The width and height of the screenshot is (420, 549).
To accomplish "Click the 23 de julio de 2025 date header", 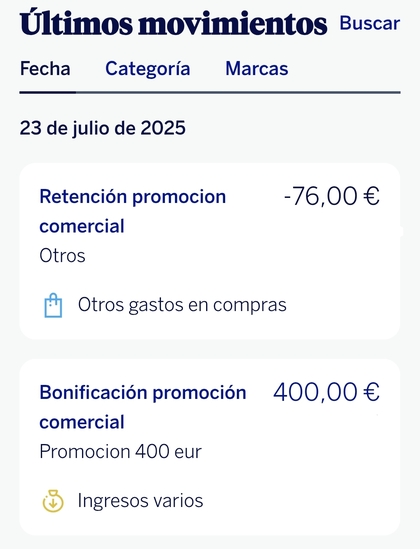I will 103,128.
